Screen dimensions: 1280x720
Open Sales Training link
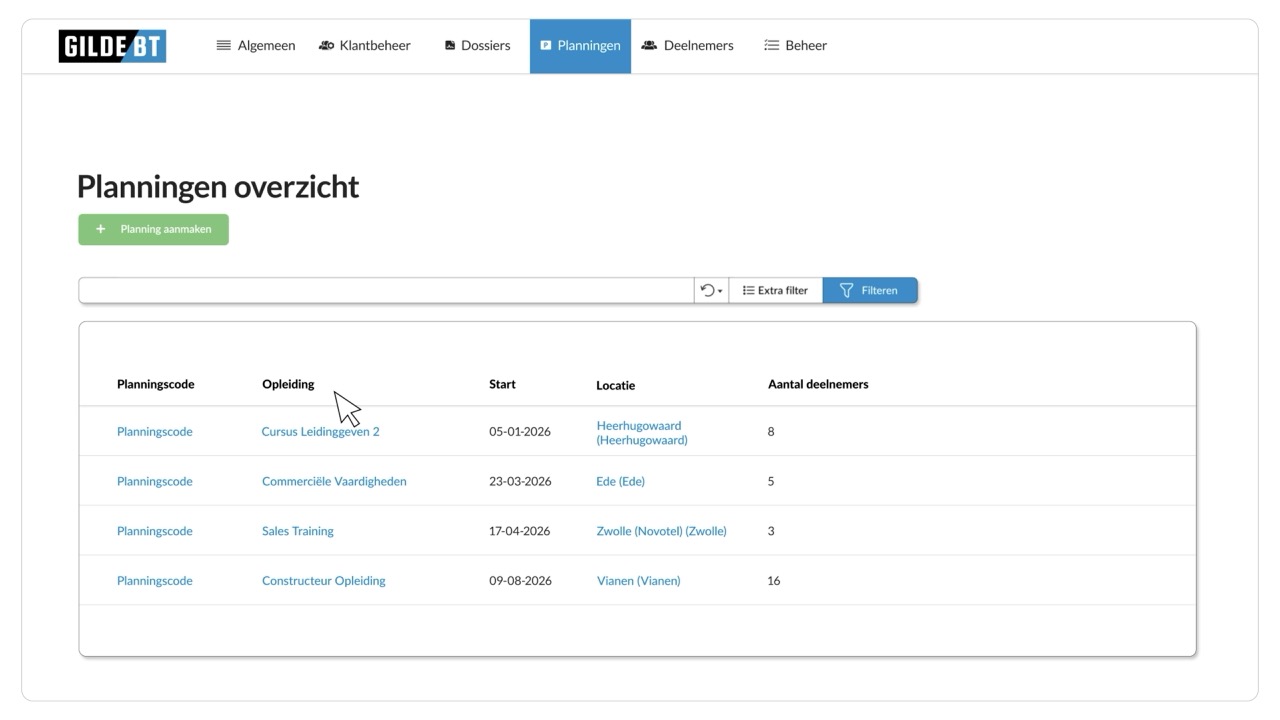click(298, 531)
